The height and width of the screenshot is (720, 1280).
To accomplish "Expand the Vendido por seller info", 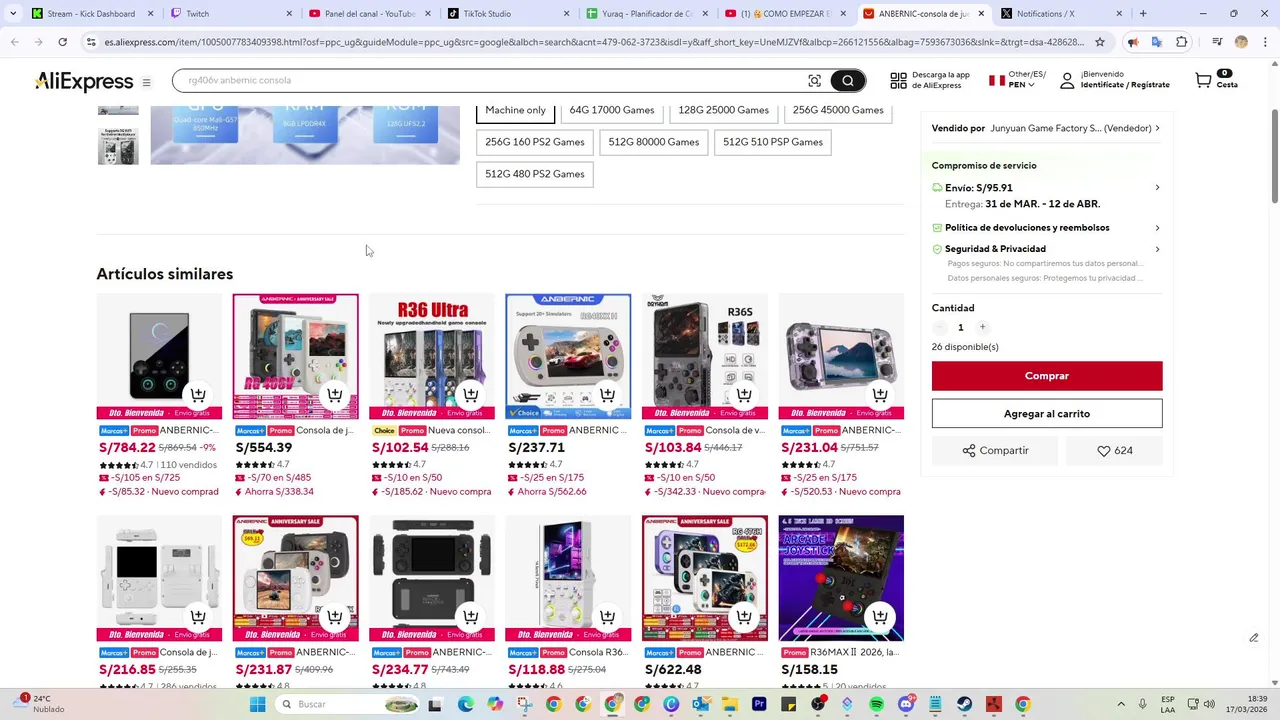I will click(x=1046, y=128).
